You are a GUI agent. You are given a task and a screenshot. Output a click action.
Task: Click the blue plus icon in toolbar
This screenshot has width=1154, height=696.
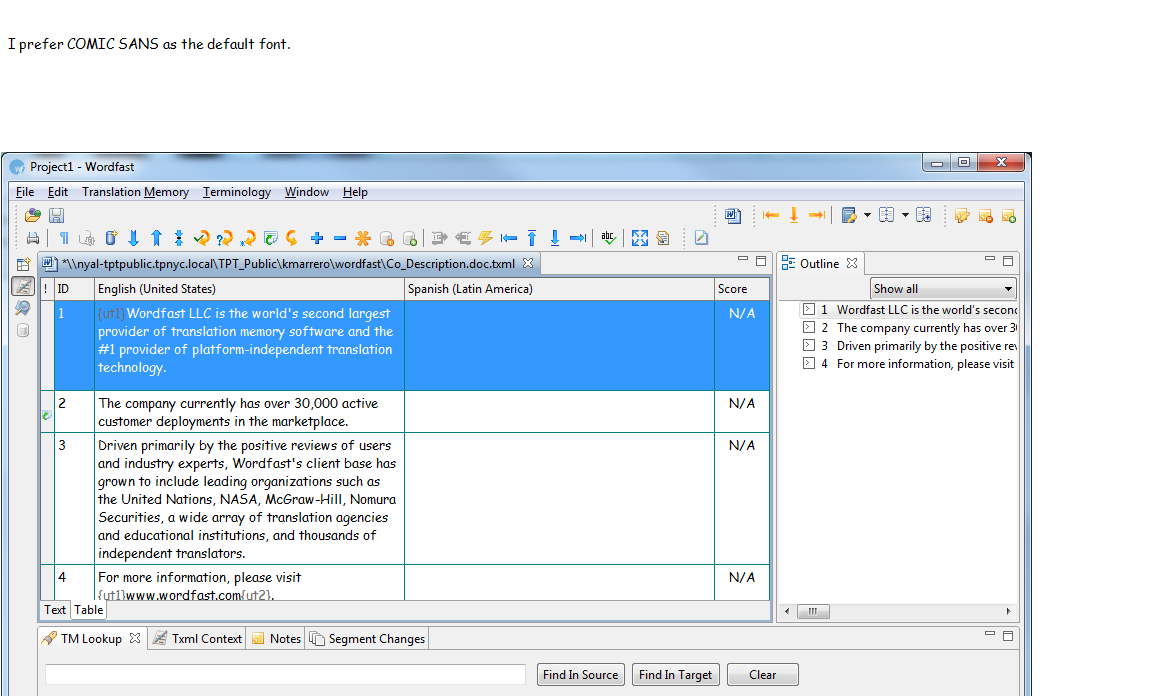317,238
